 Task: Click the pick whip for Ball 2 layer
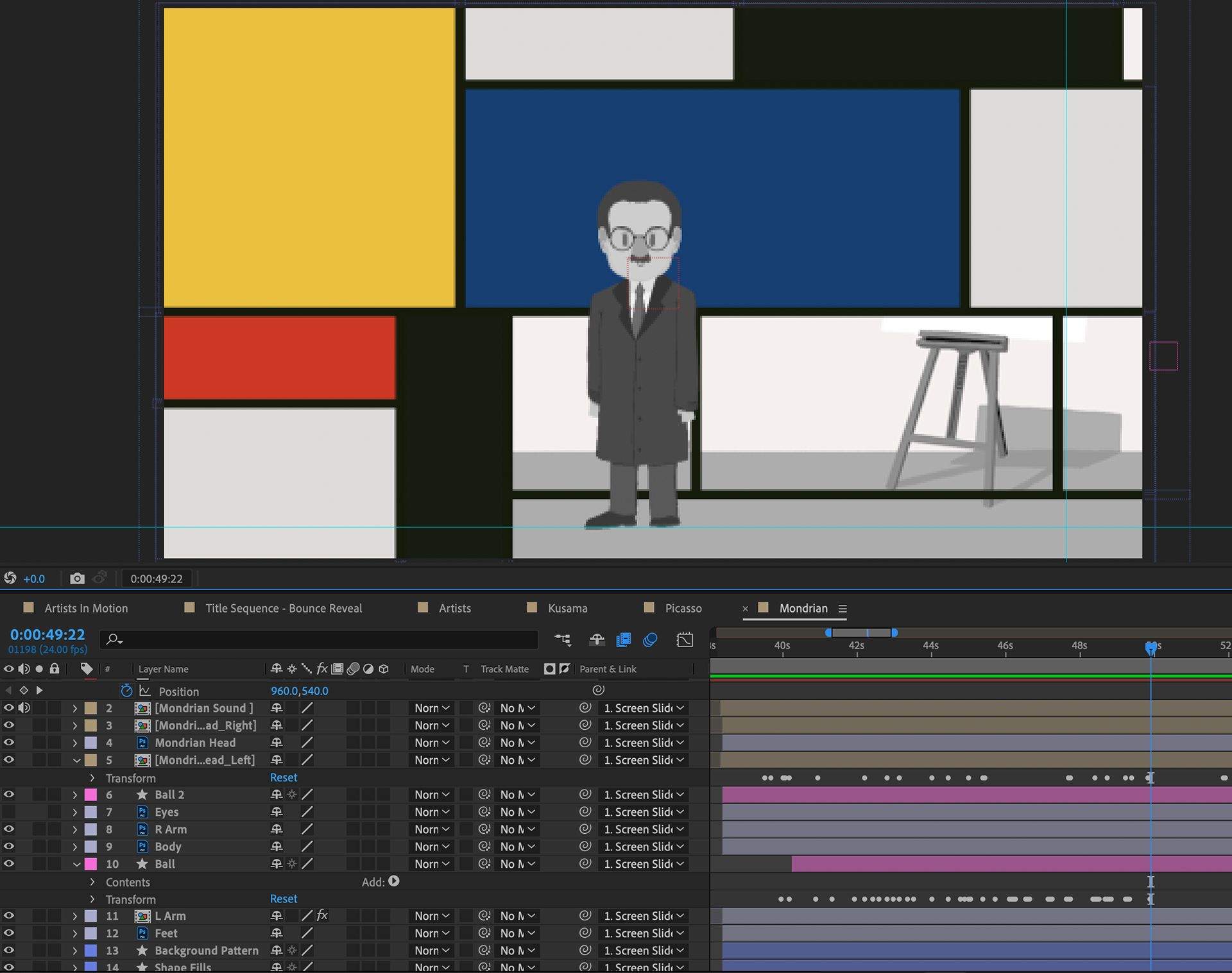coord(585,795)
